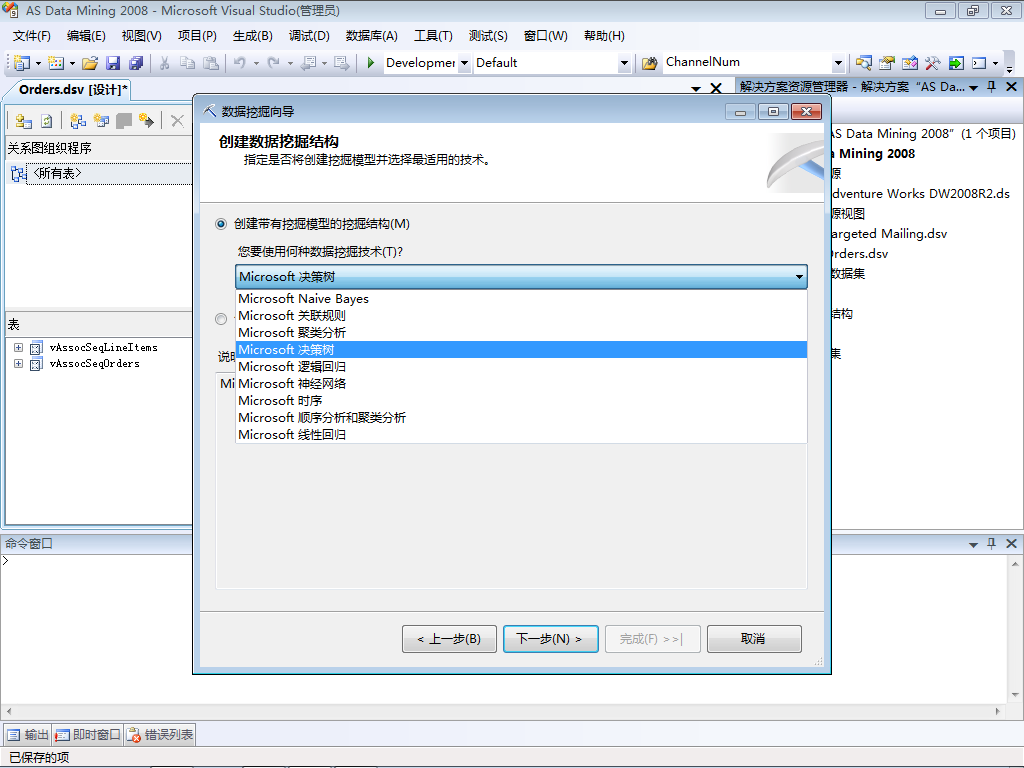Click the New Project toolbar icon
Viewport: 1024px width, 768px height.
pyautogui.click(x=22, y=63)
